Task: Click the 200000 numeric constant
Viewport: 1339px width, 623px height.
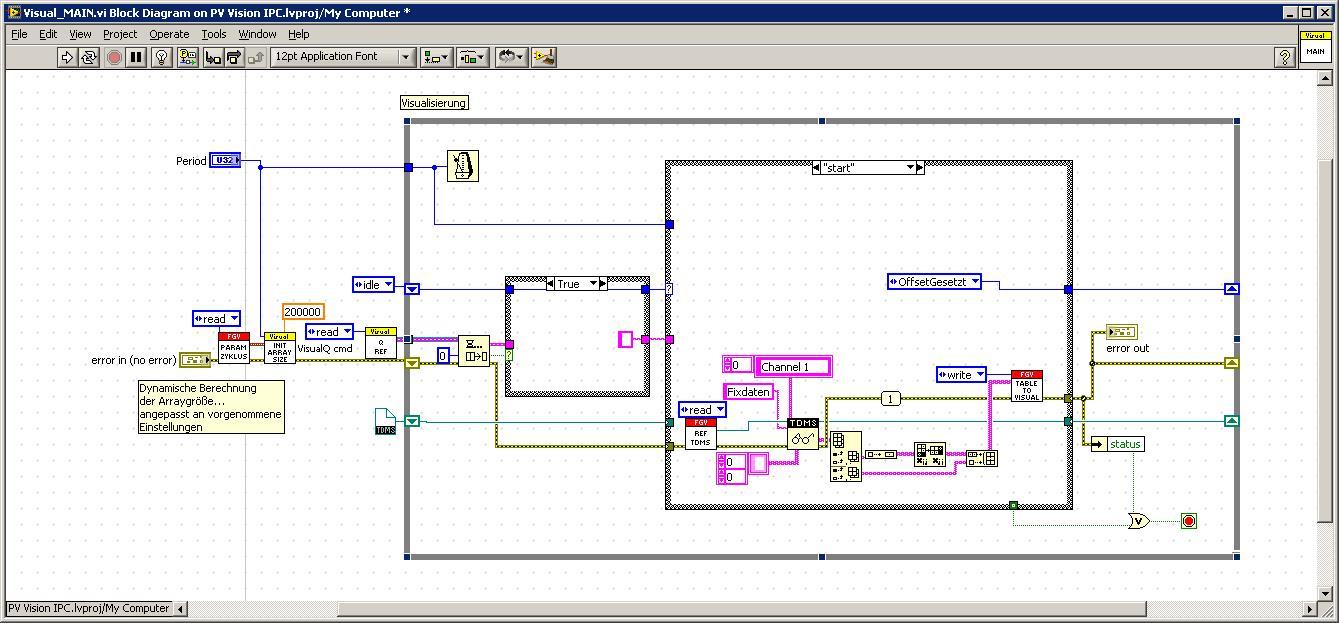Action: 303,312
